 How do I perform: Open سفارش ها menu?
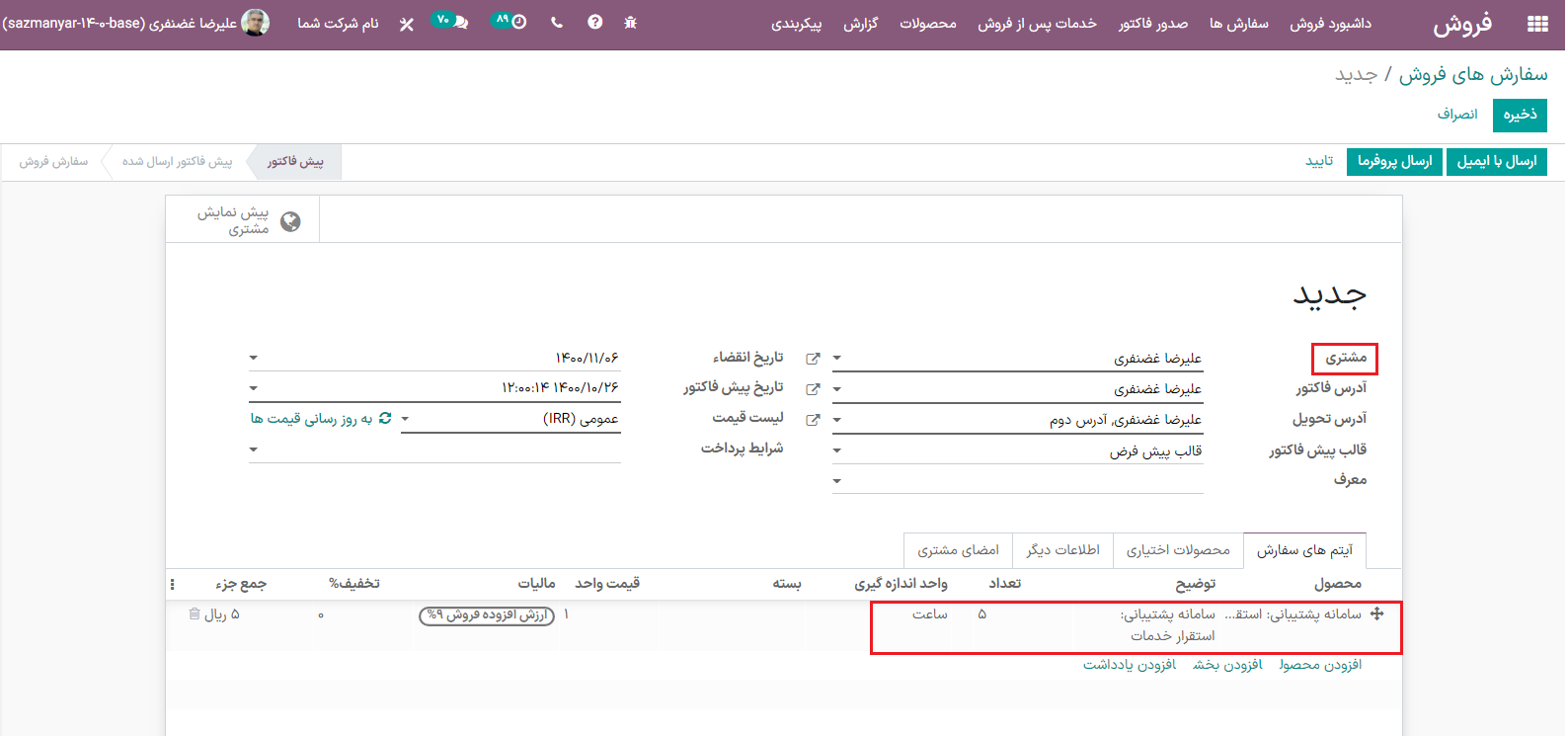(x=1239, y=23)
